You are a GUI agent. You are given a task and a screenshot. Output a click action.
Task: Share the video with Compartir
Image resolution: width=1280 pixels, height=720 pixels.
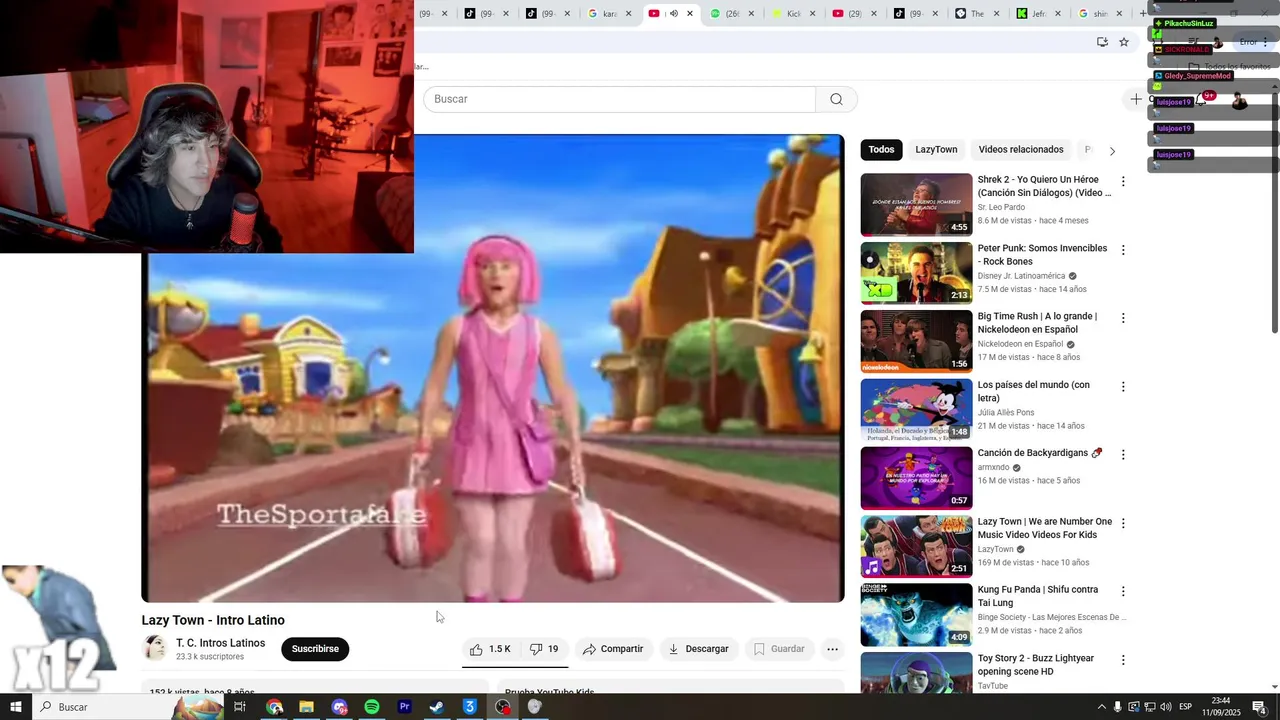click(613, 649)
